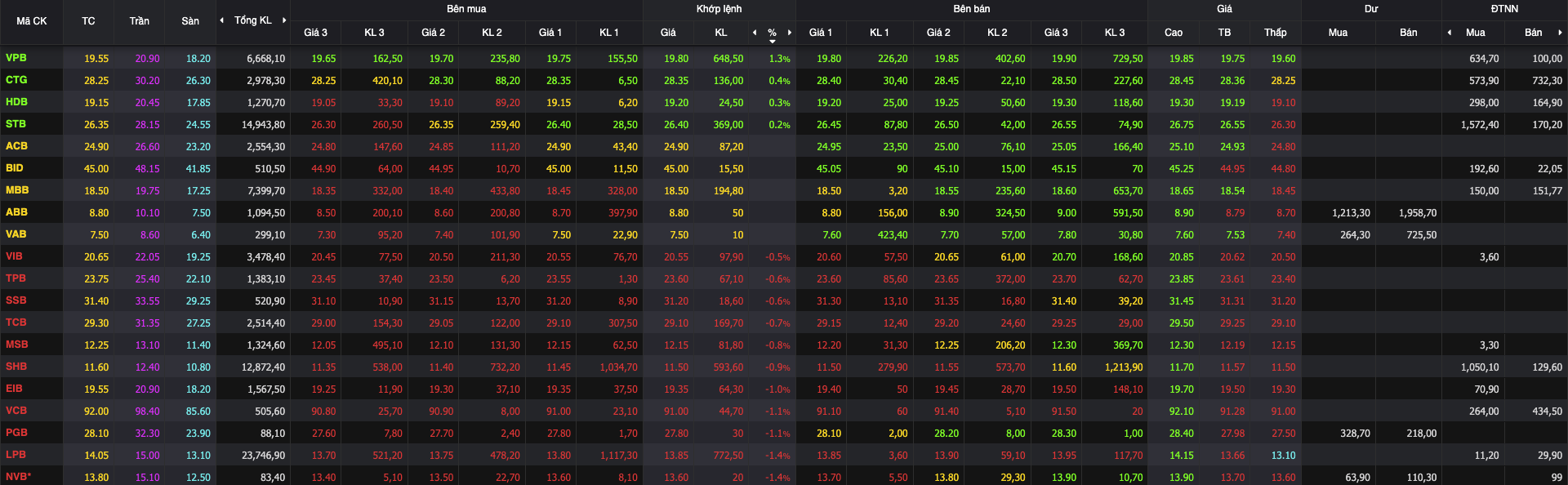
Task: Click the Bên bán group header
Action: point(972,9)
